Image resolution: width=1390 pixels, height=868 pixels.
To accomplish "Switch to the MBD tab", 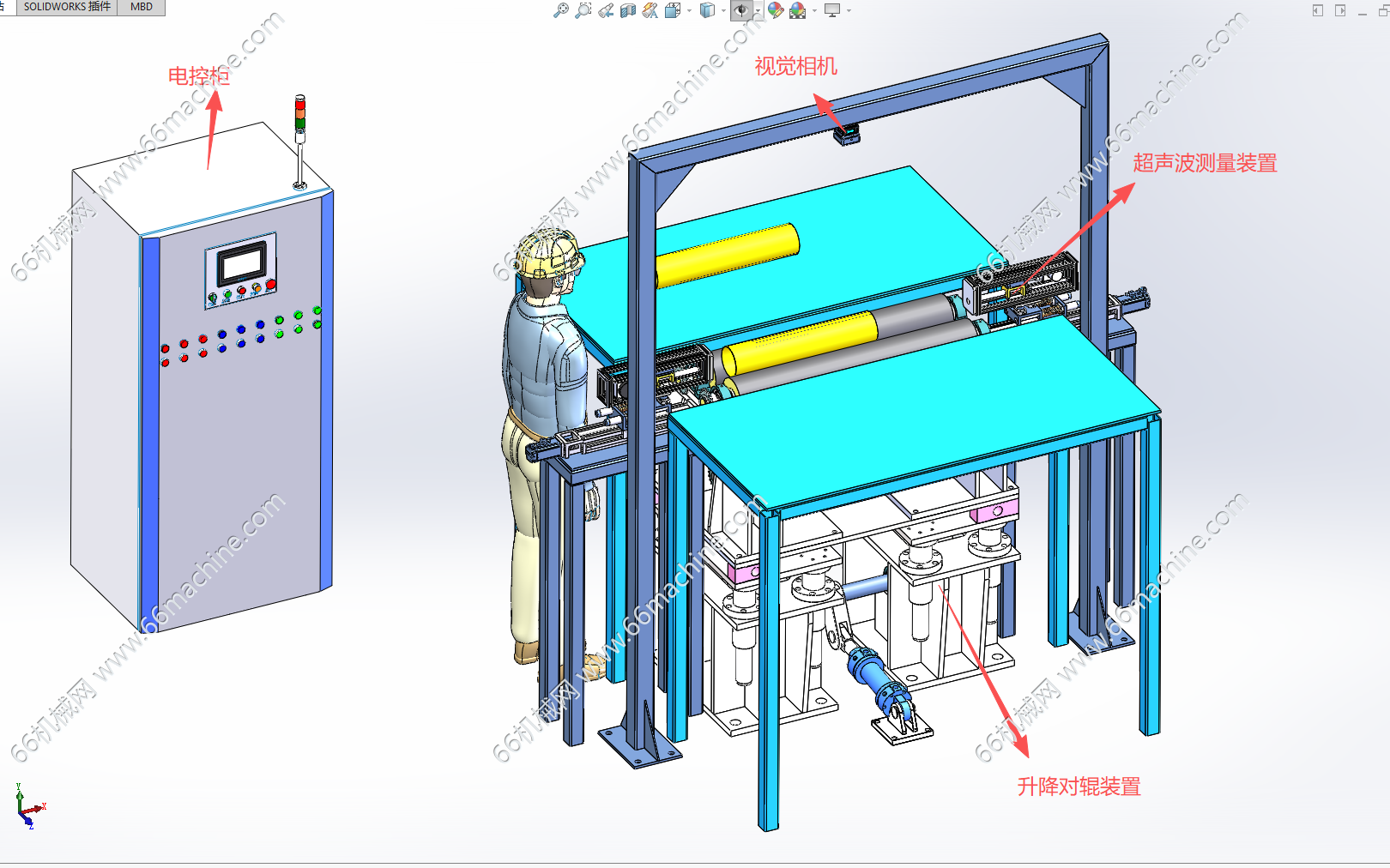I will (x=142, y=7).
